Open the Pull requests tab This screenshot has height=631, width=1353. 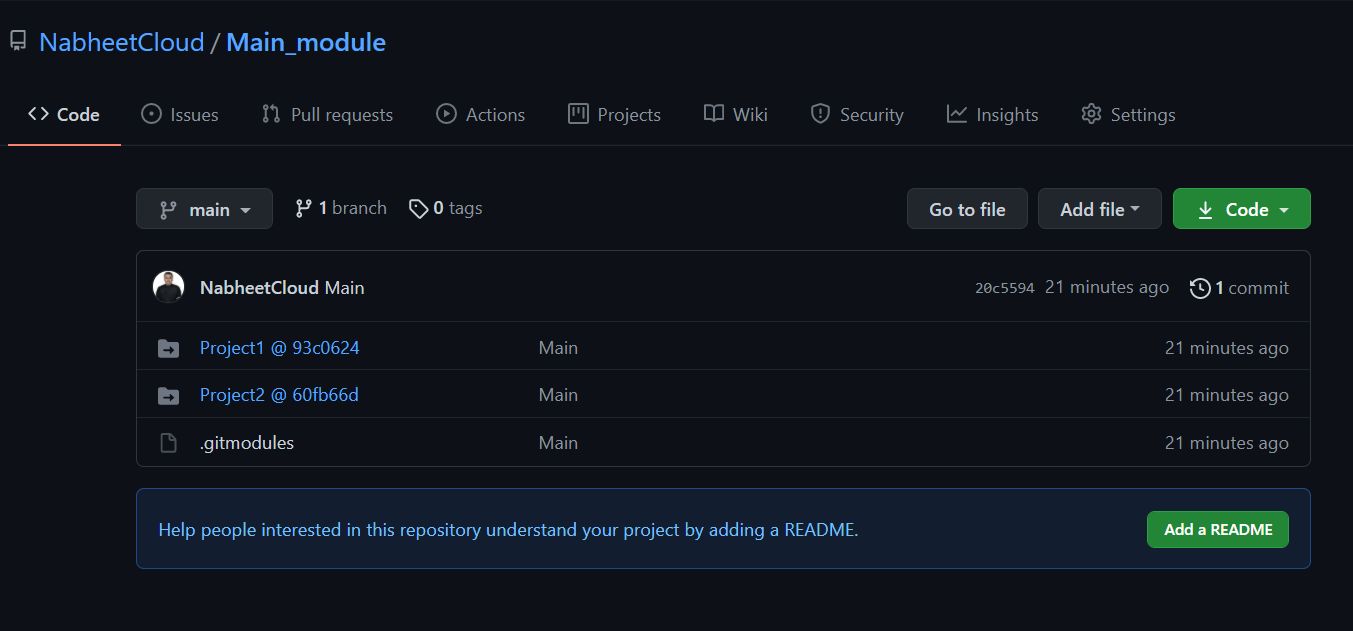pyautogui.click(x=327, y=115)
